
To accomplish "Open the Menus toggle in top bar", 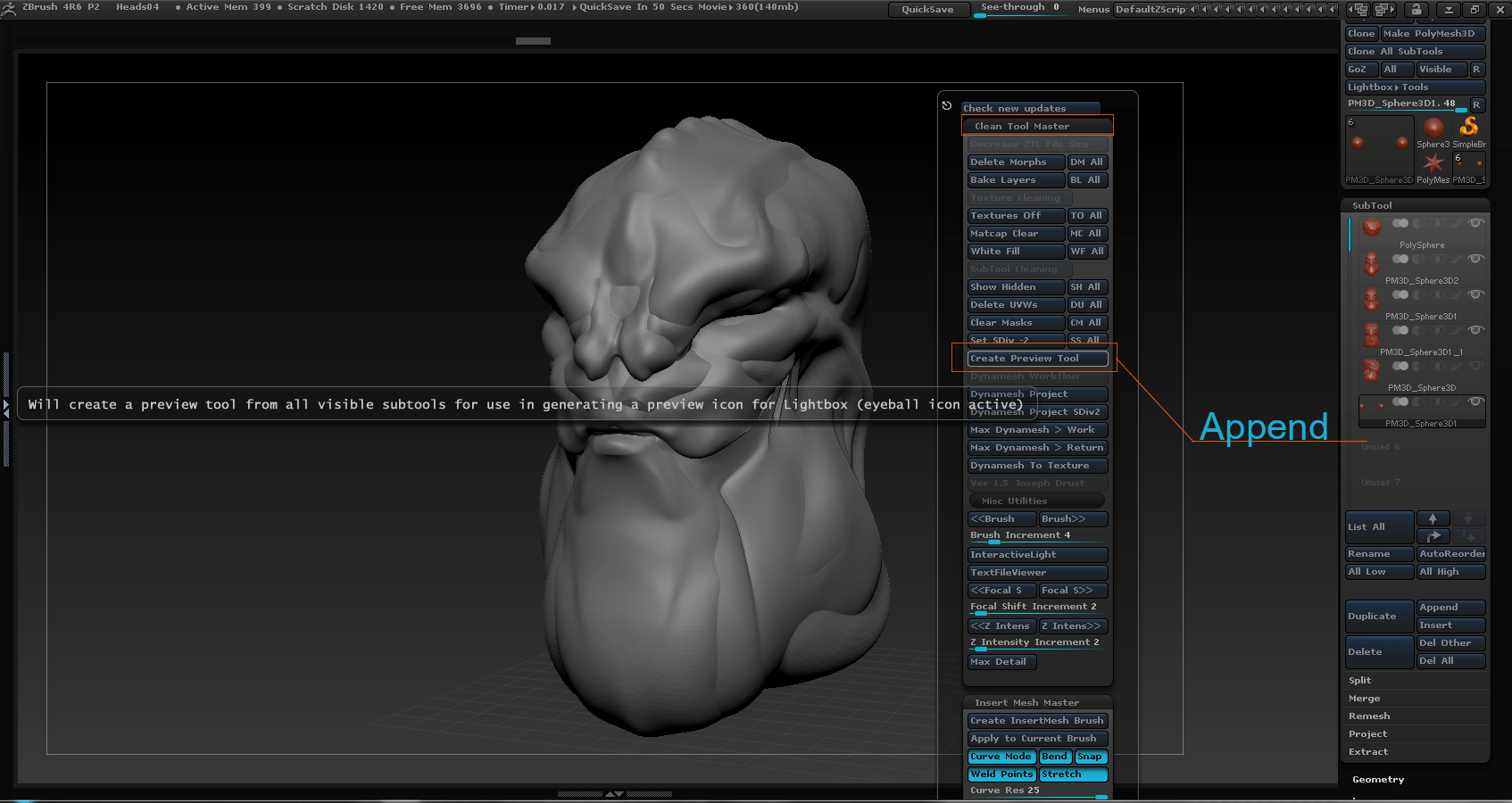I will [x=1093, y=10].
